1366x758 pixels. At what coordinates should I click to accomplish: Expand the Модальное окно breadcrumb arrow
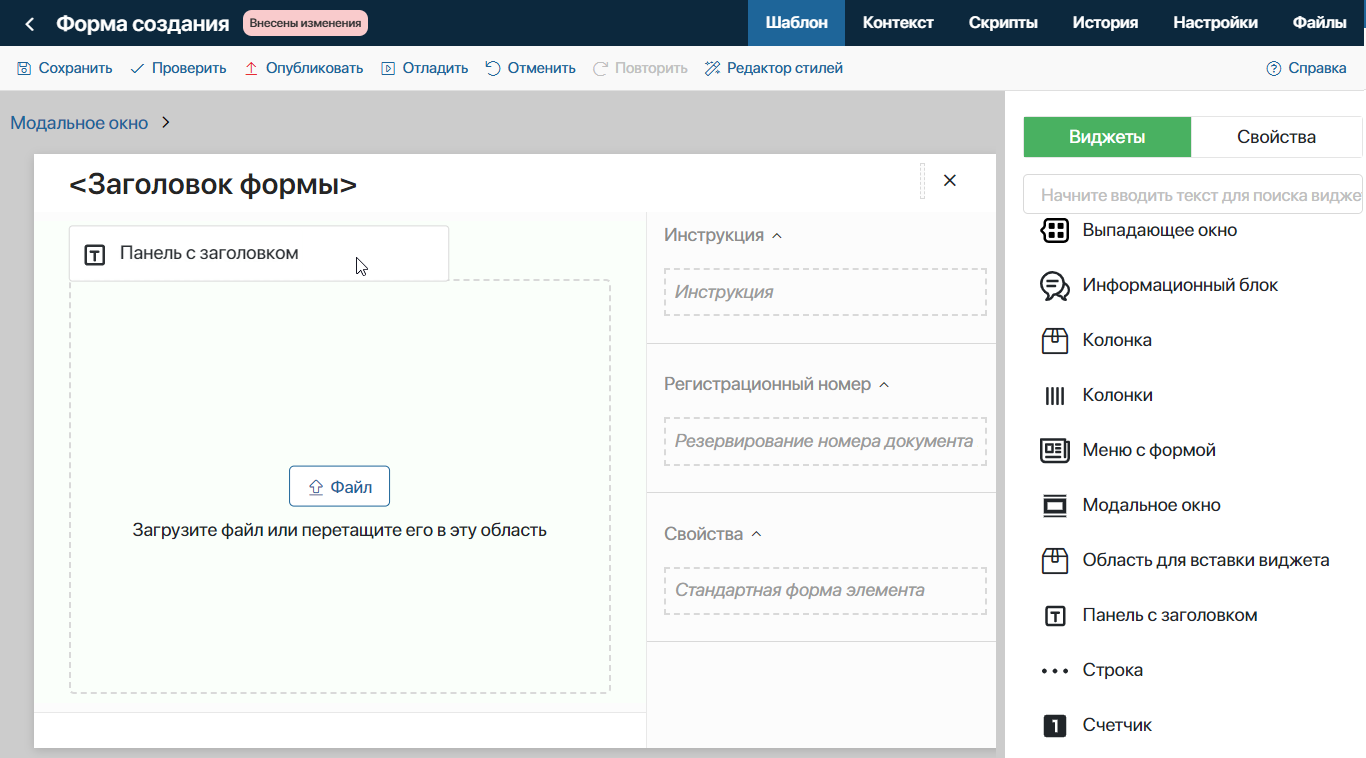pos(166,123)
